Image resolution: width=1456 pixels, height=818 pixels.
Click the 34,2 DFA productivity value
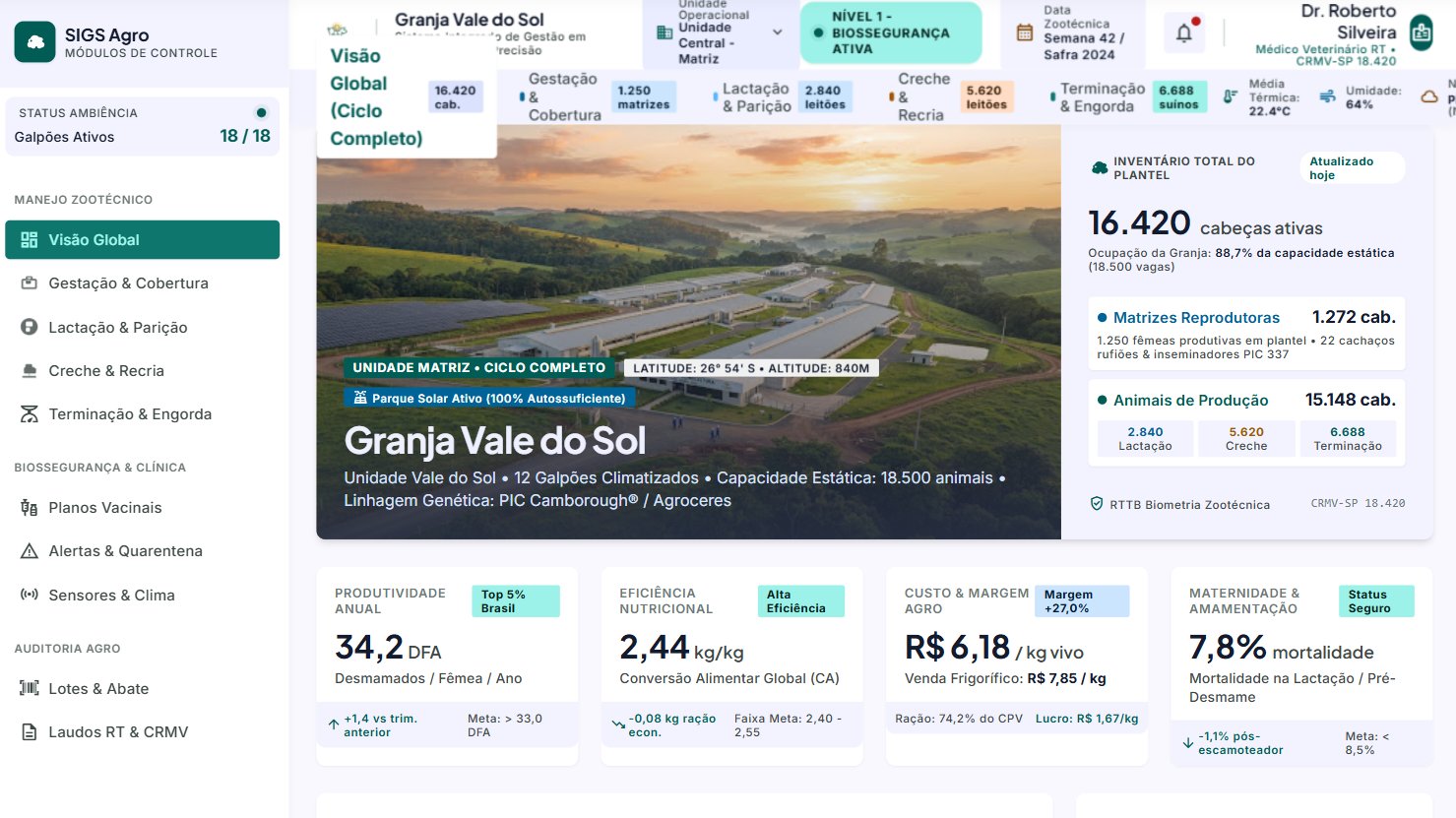tap(388, 648)
